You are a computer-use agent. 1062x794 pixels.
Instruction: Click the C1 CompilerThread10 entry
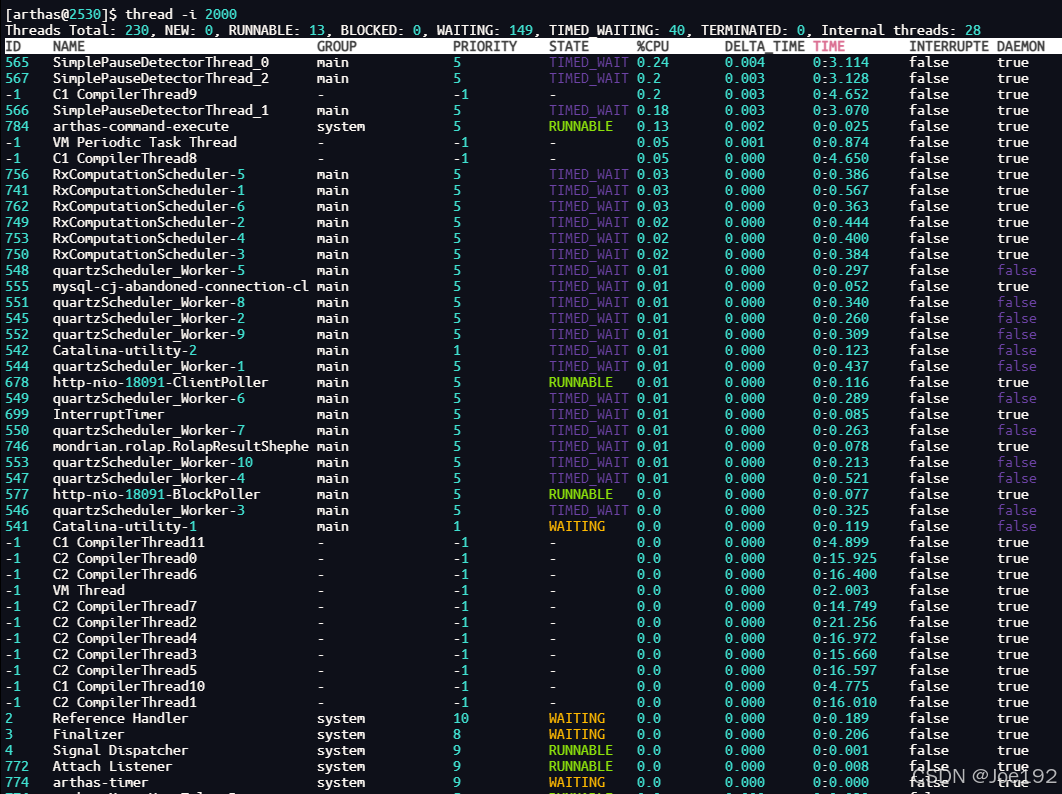[129, 686]
